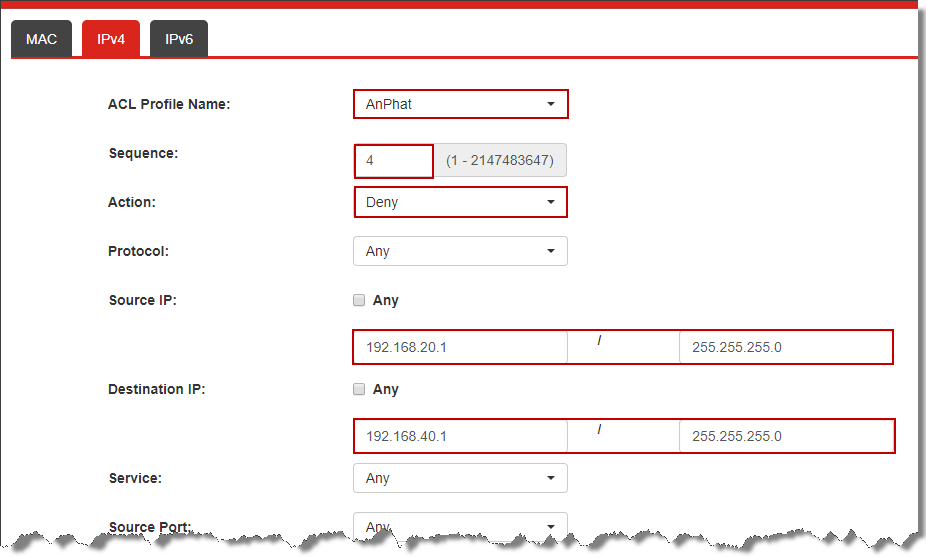Select the IPv4 tab

(x=111, y=39)
